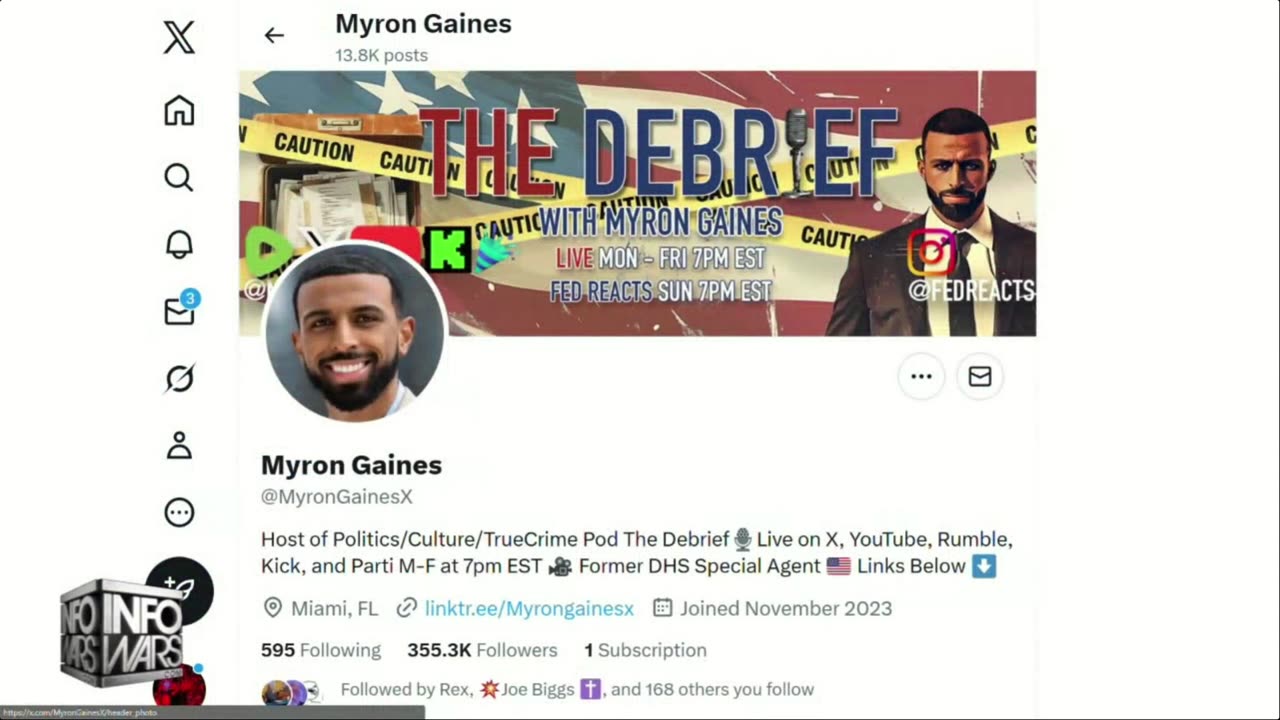Open the More circle-dots sidebar icon

click(179, 512)
